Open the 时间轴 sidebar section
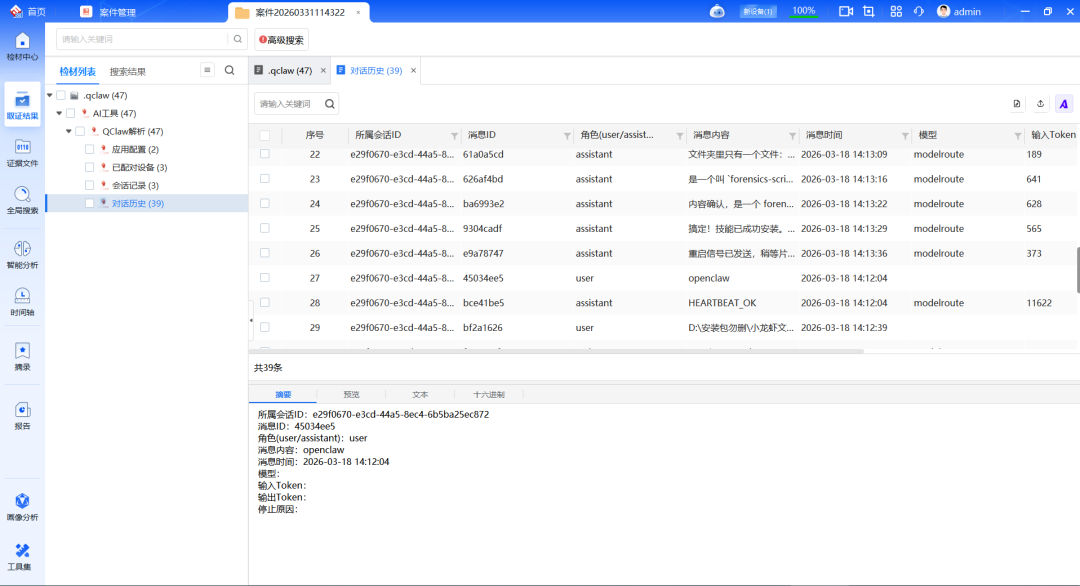Image resolution: width=1080 pixels, height=586 pixels. (x=22, y=302)
